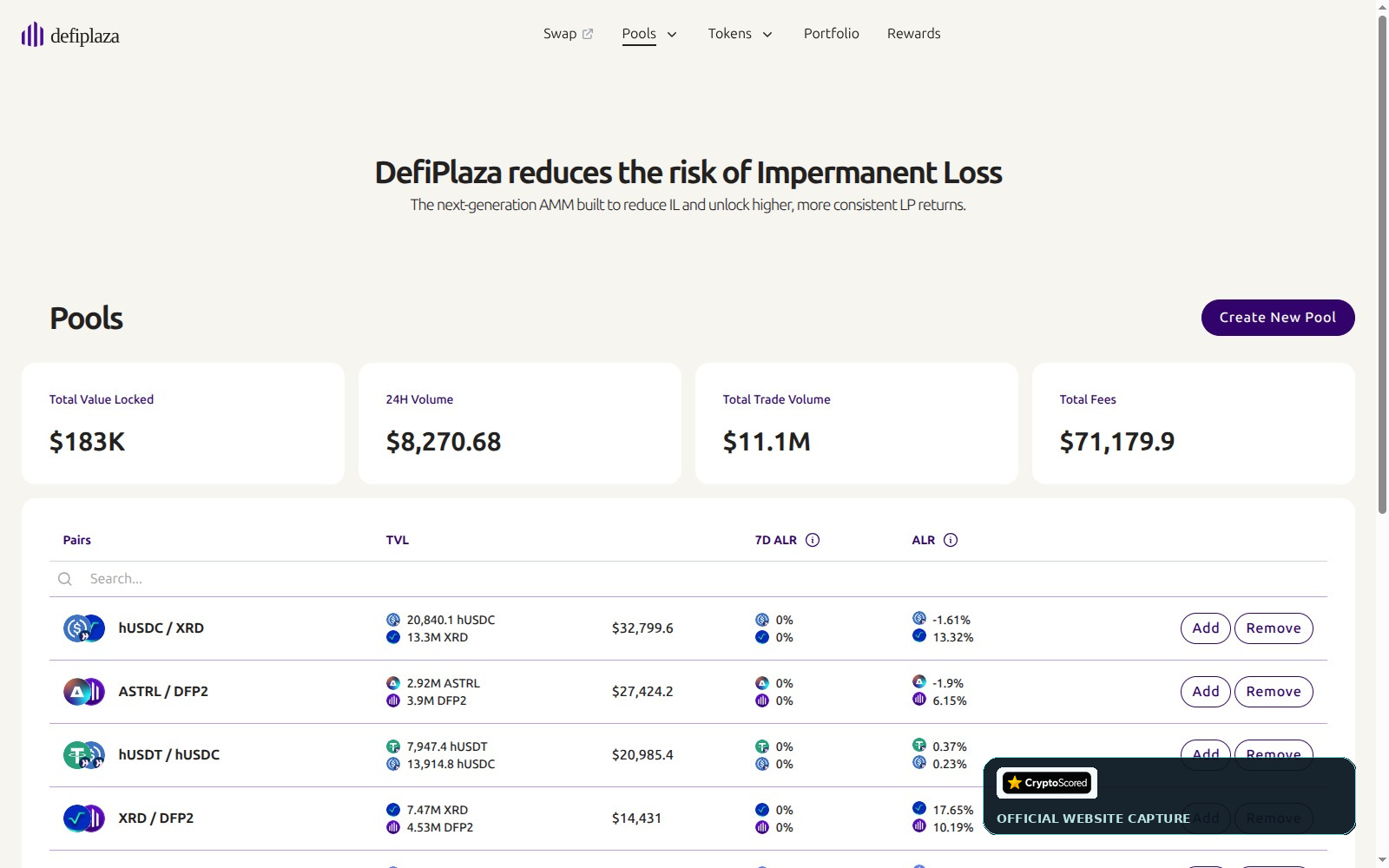Add liquidity to ASTRL / DFP2
The height and width of the screenshot is (868, 1389).
1206,692
